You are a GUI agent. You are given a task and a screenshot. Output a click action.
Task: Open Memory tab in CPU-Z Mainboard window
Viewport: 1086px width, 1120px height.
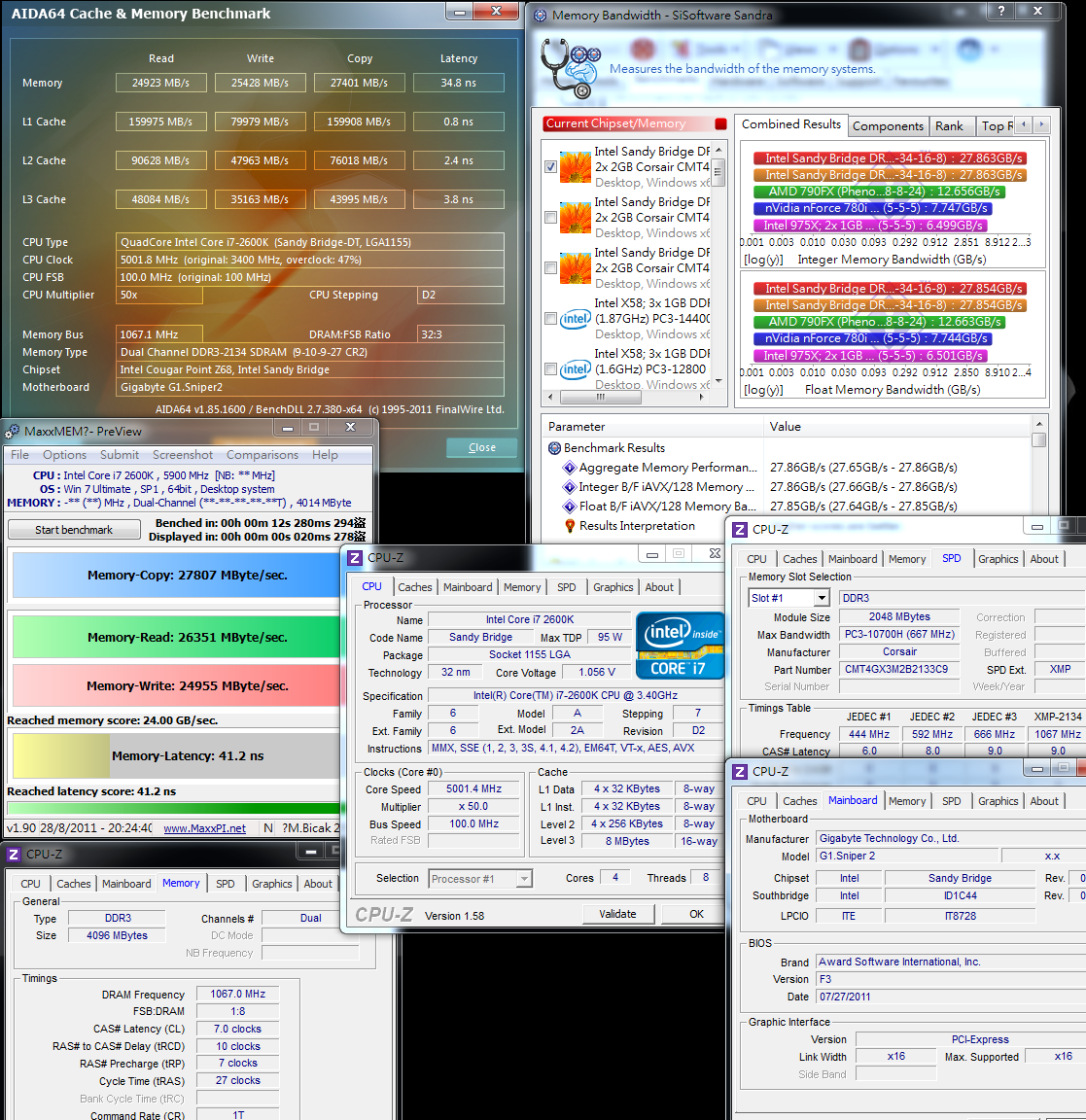click(907, 801)
